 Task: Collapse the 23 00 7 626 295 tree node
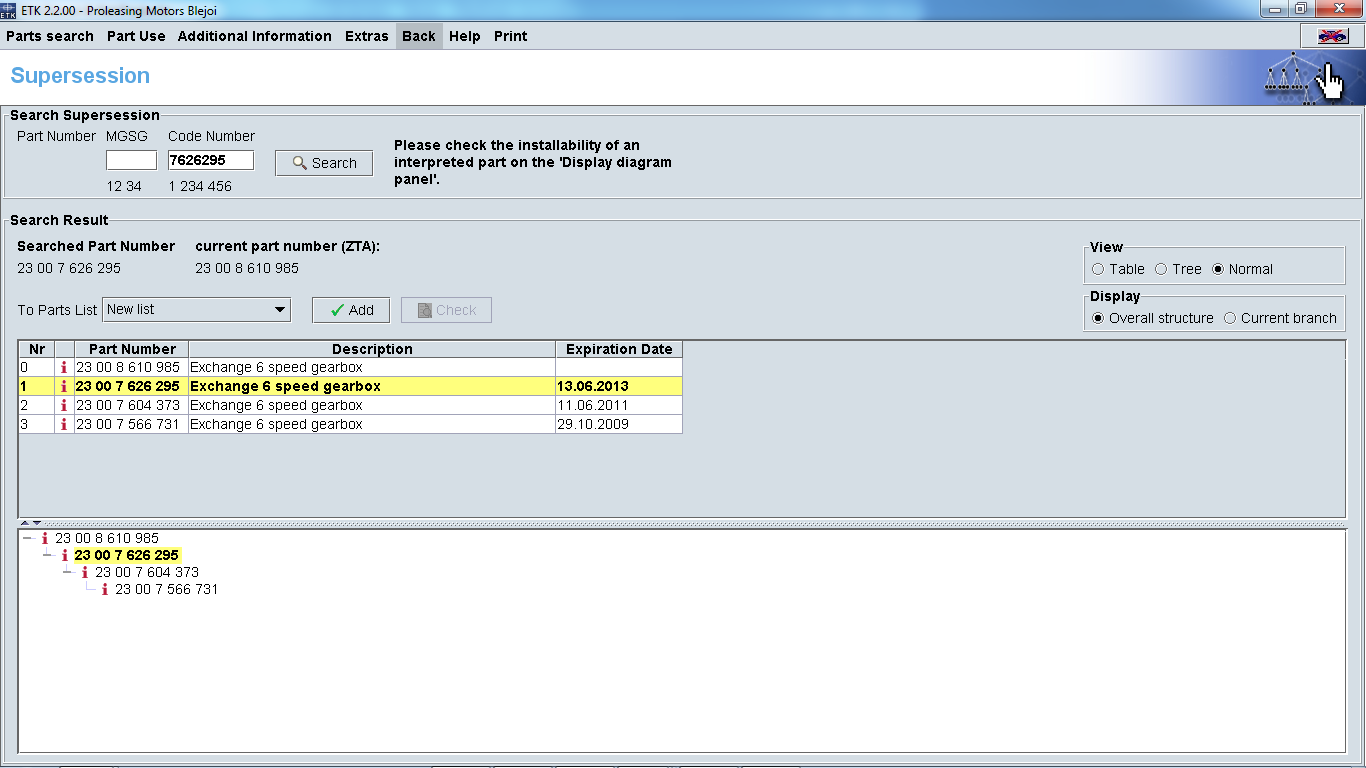[x=48, y=555]
